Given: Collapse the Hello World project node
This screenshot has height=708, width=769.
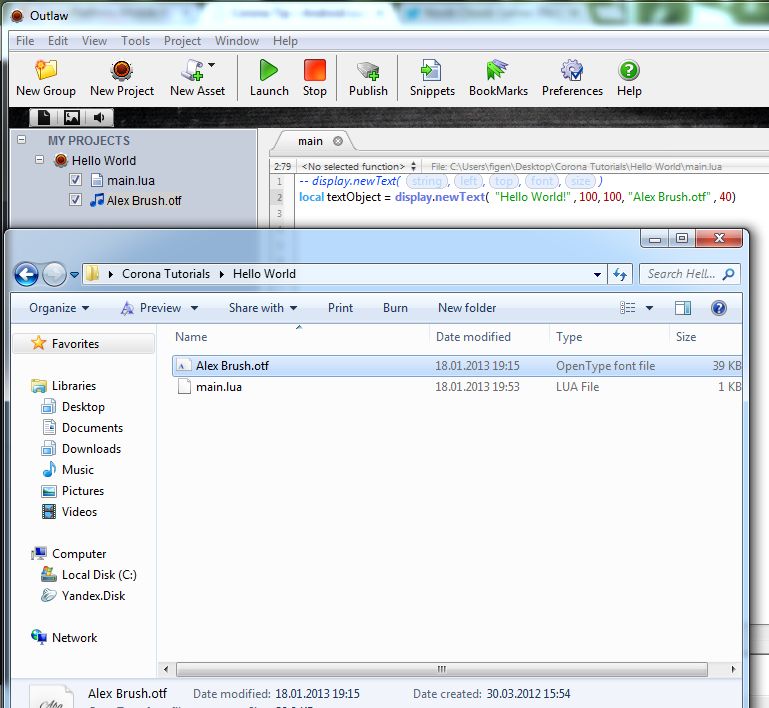Looking at the screenshot, I should point(39,160).
